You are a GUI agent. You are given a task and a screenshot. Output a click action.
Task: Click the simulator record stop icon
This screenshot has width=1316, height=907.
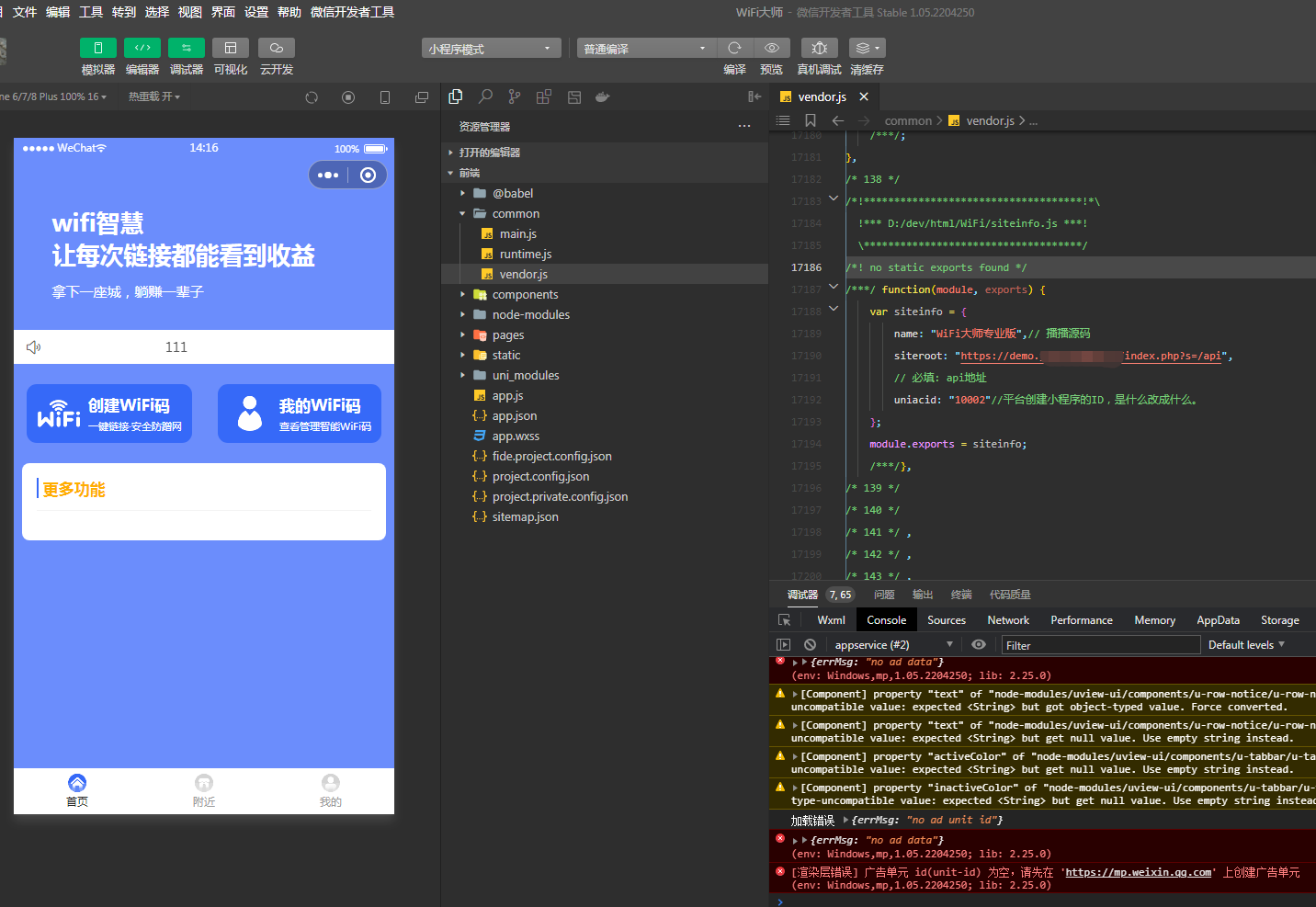tap(348, 97)
